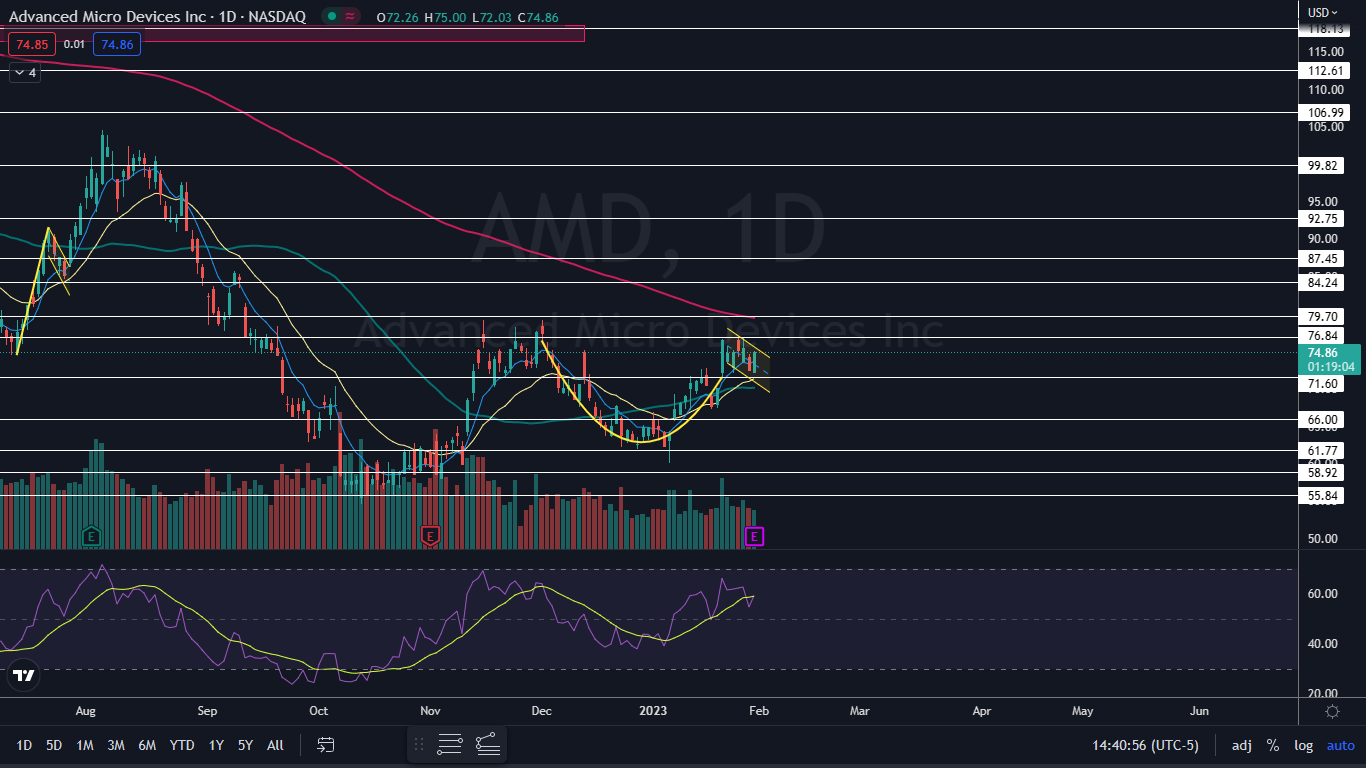
Task: Select the All time range
Action: coord(276,745)
